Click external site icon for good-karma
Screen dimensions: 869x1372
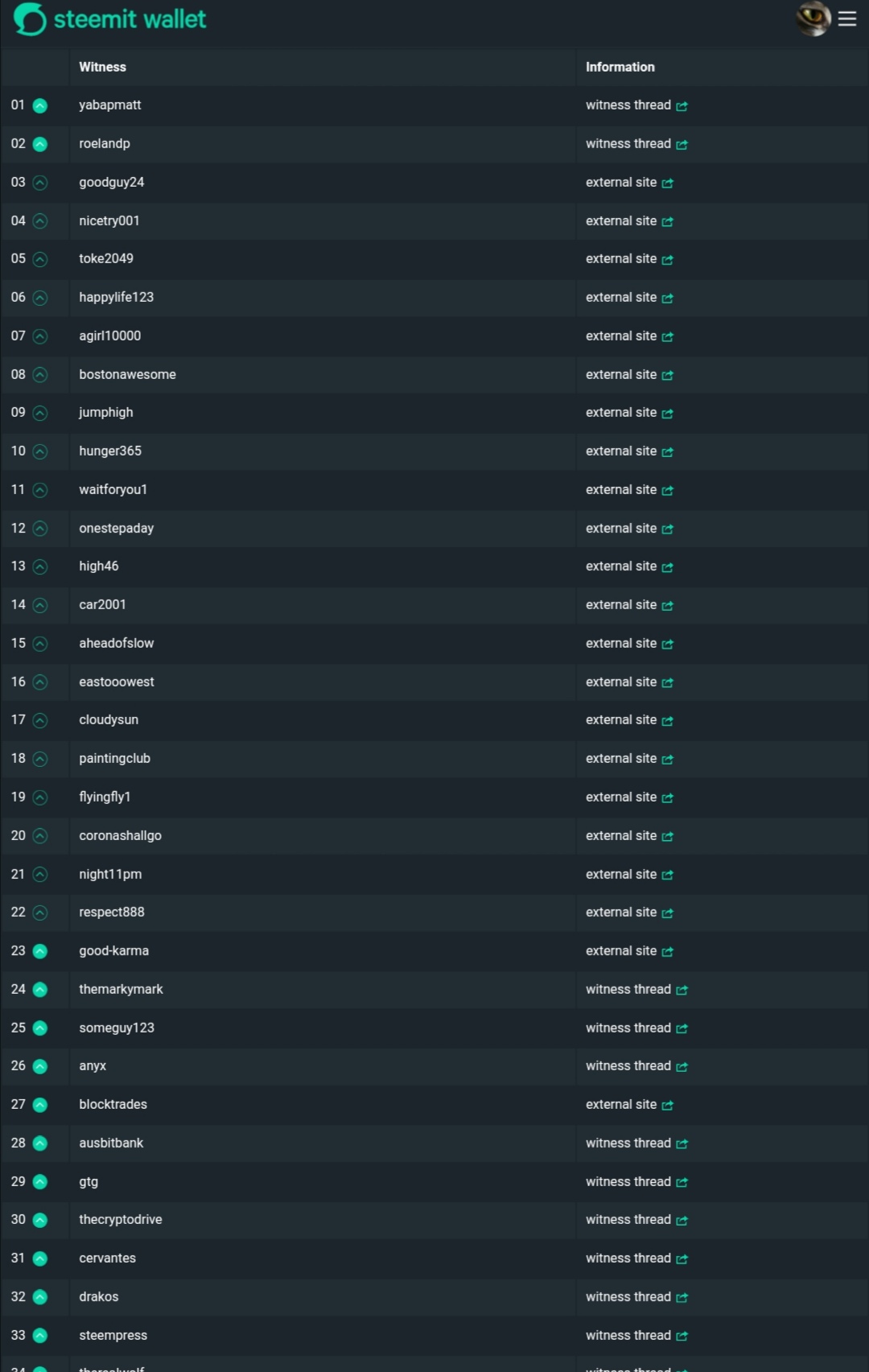(x=667, y=951)
